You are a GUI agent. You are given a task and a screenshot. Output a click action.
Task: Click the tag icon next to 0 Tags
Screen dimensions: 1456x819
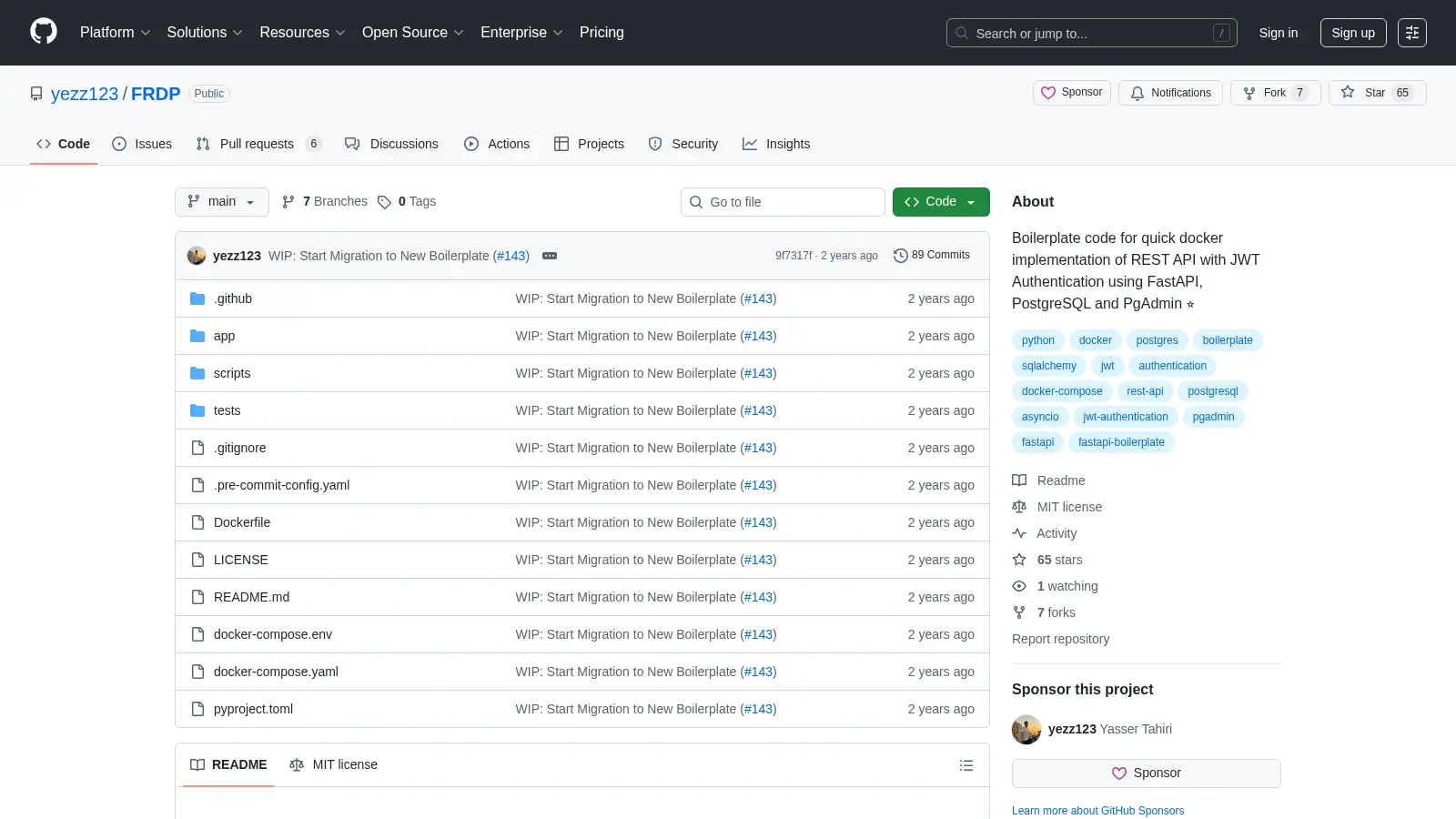(x=384, y=202)
